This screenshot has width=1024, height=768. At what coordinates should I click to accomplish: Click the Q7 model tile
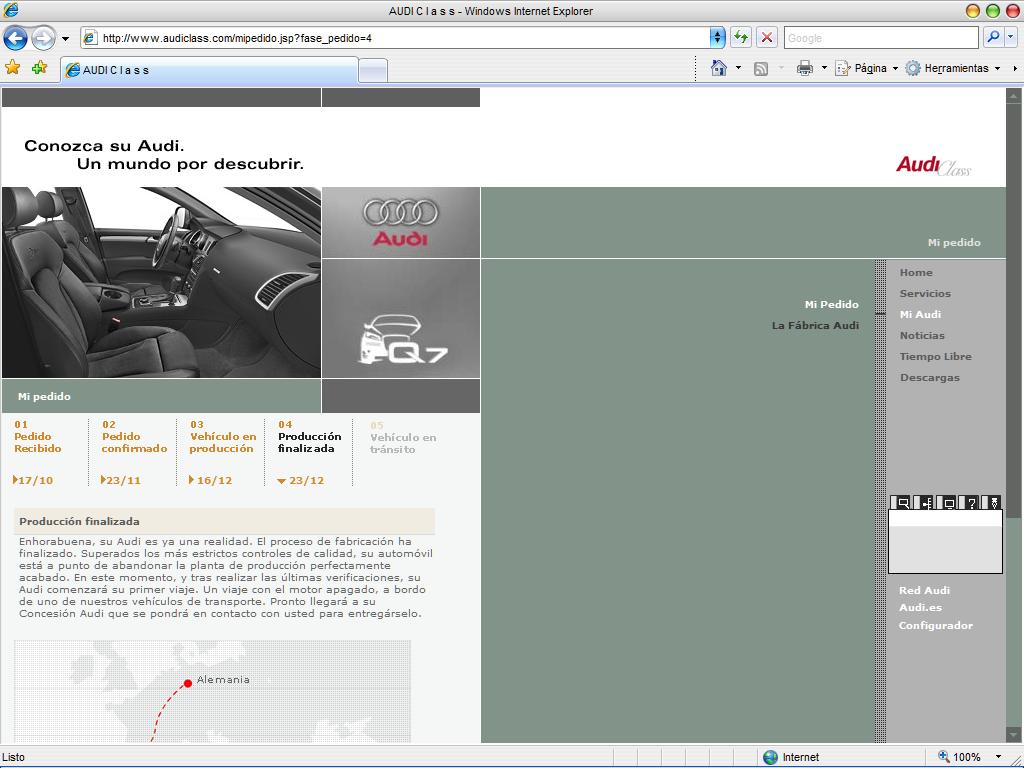(x=400, y=319)
